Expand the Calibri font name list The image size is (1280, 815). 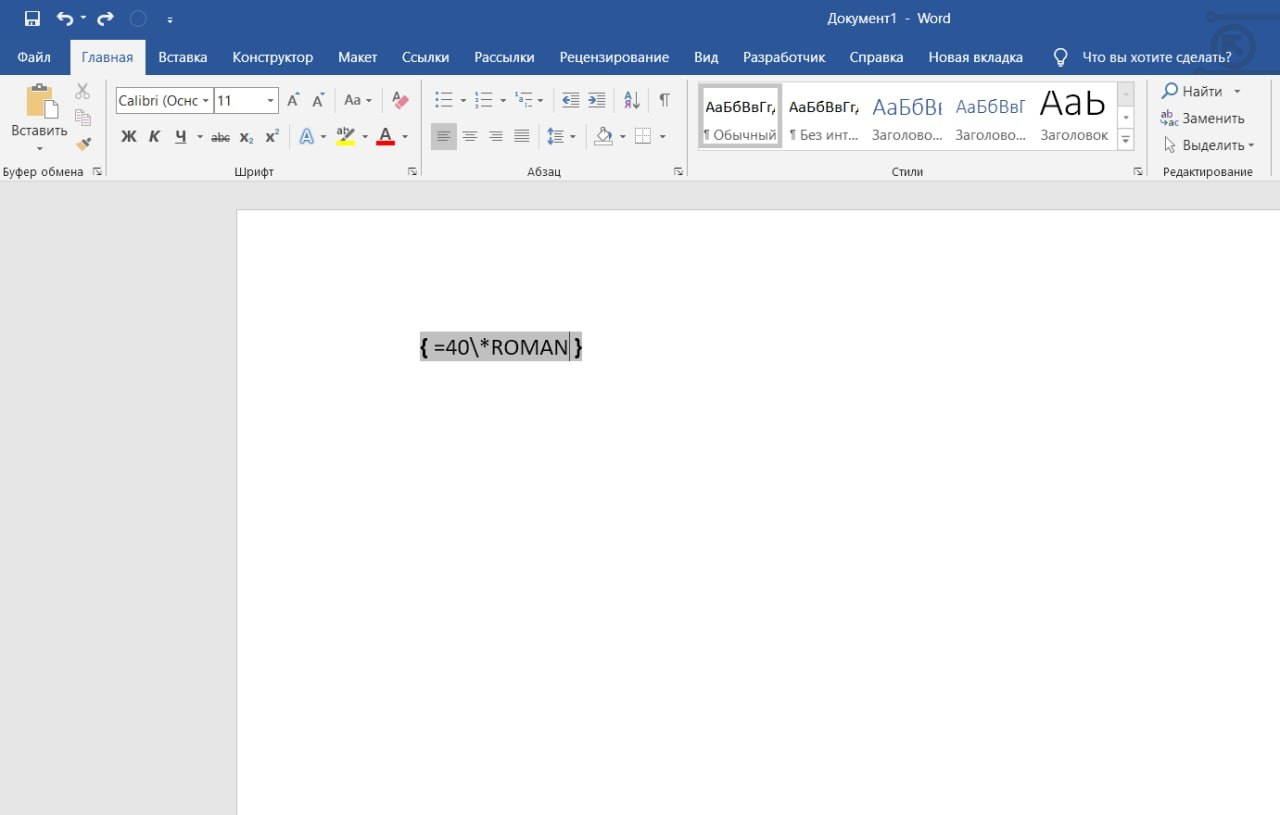[205, 101]
